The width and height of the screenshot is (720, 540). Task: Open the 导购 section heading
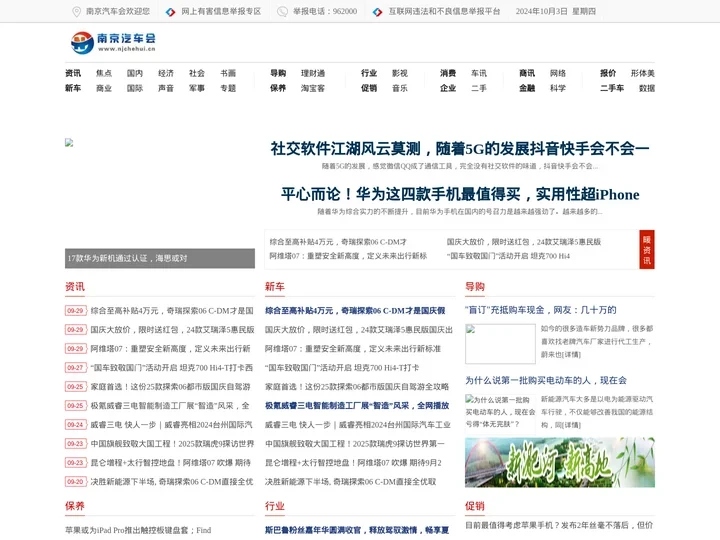[475, 287]
